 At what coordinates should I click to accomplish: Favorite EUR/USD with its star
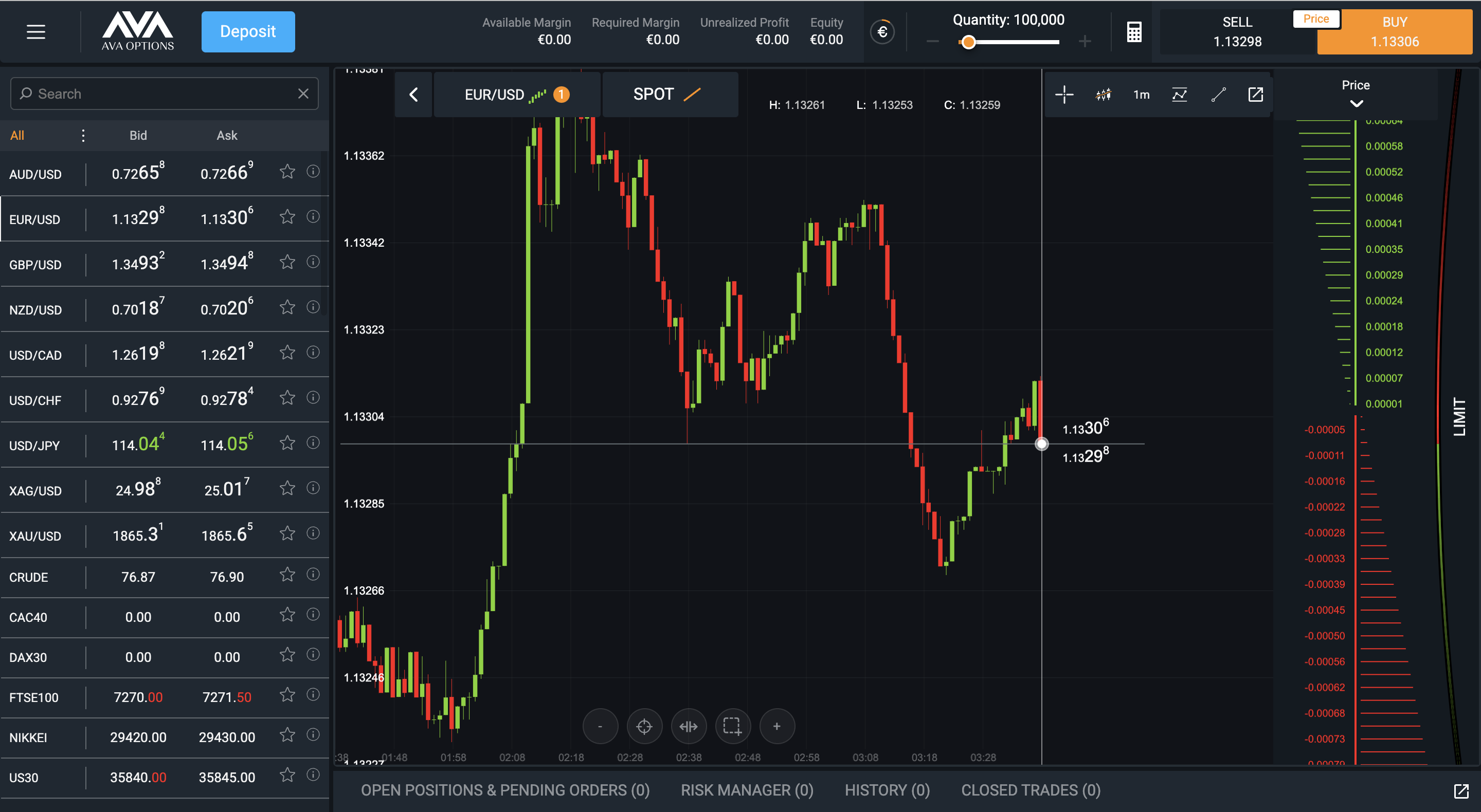pyautogui.click(x=287, y=217)
